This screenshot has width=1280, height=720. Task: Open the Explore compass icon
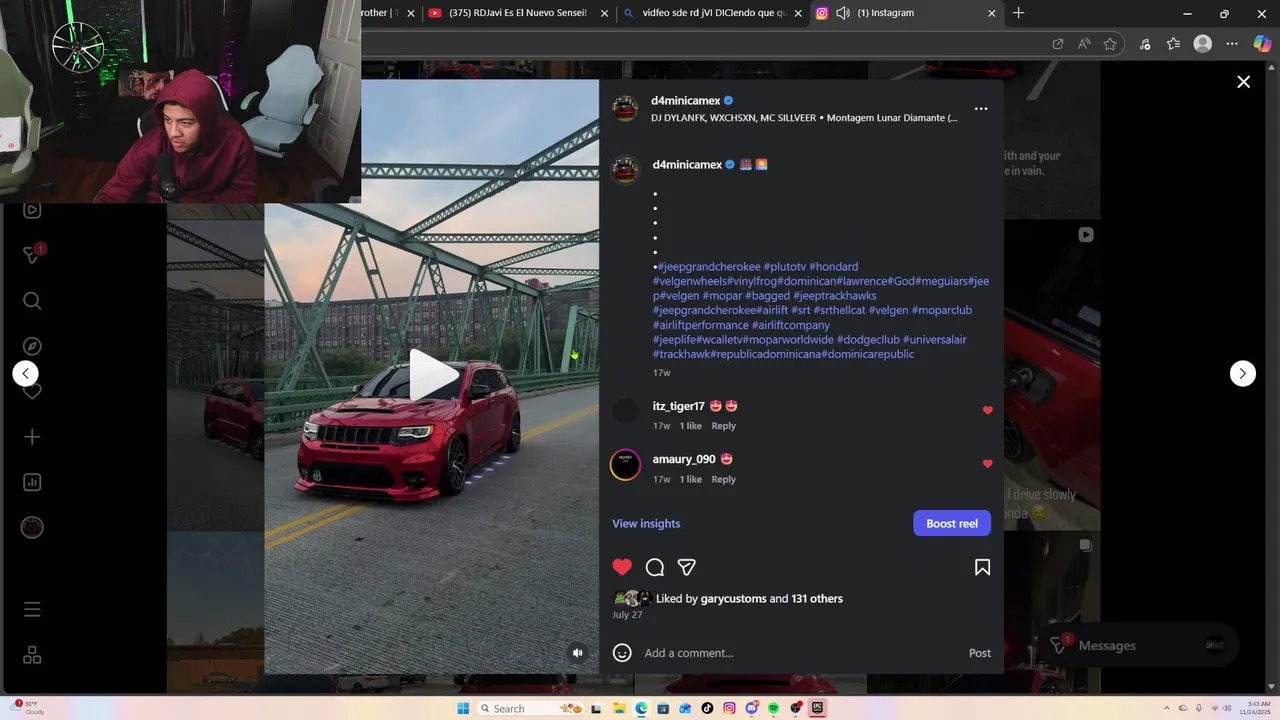pos(32,346)
